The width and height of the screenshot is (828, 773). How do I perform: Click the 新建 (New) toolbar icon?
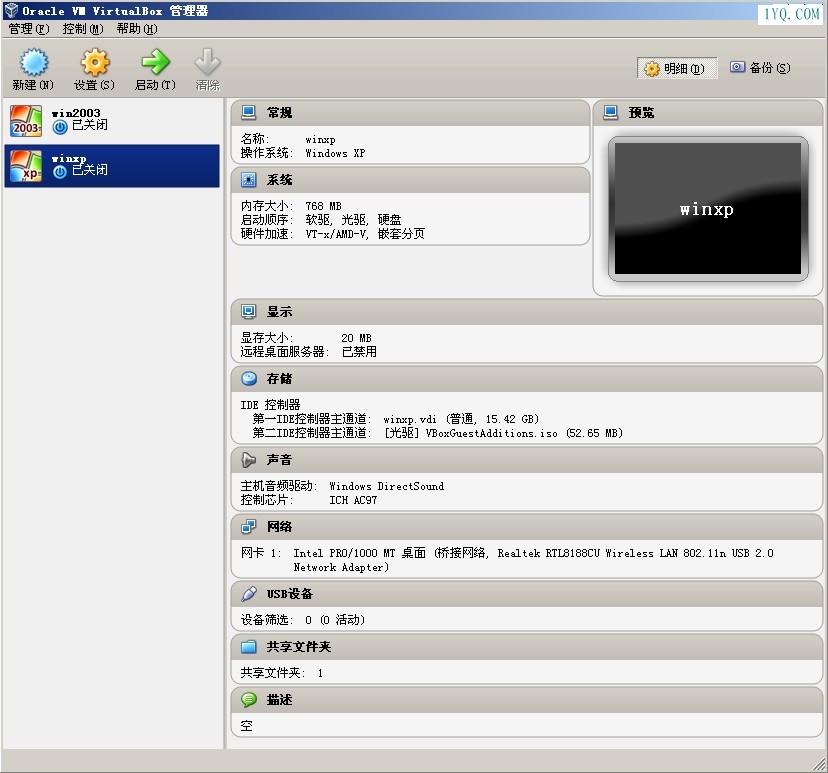click(x=34, y=62)
